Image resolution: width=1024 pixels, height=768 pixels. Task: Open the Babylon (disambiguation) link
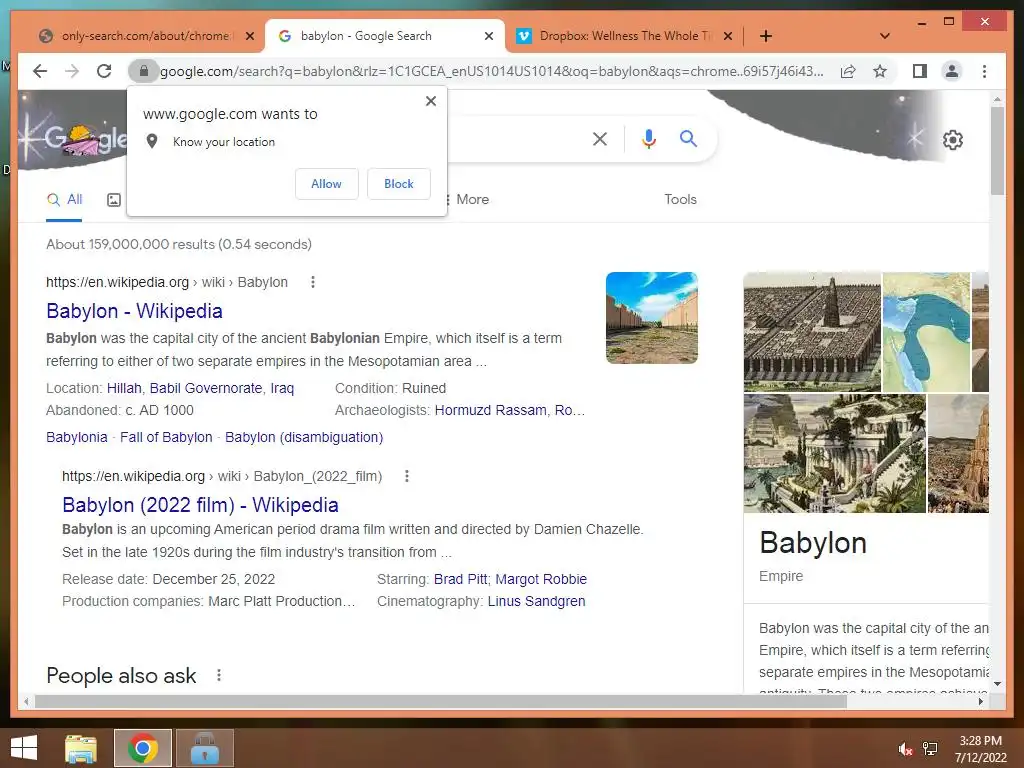pyautogui.click(x=304, y=437)
